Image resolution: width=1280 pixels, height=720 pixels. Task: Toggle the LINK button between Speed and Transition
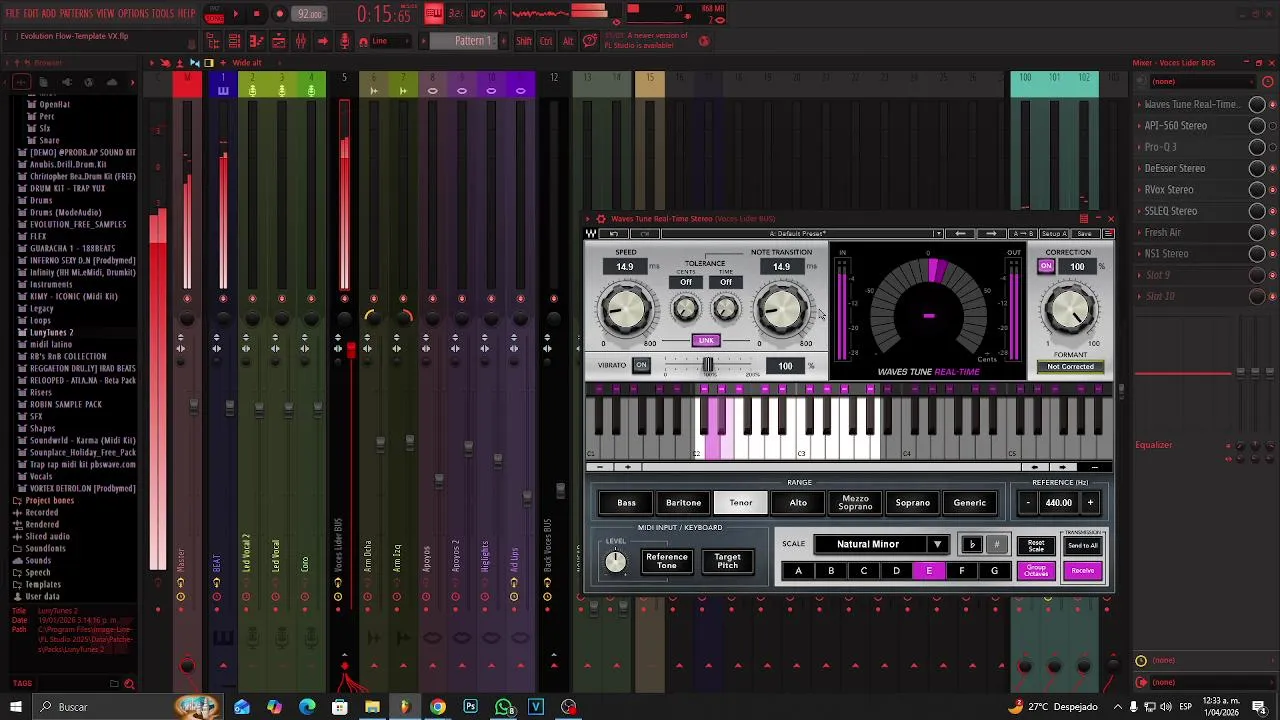click(706, 340)
